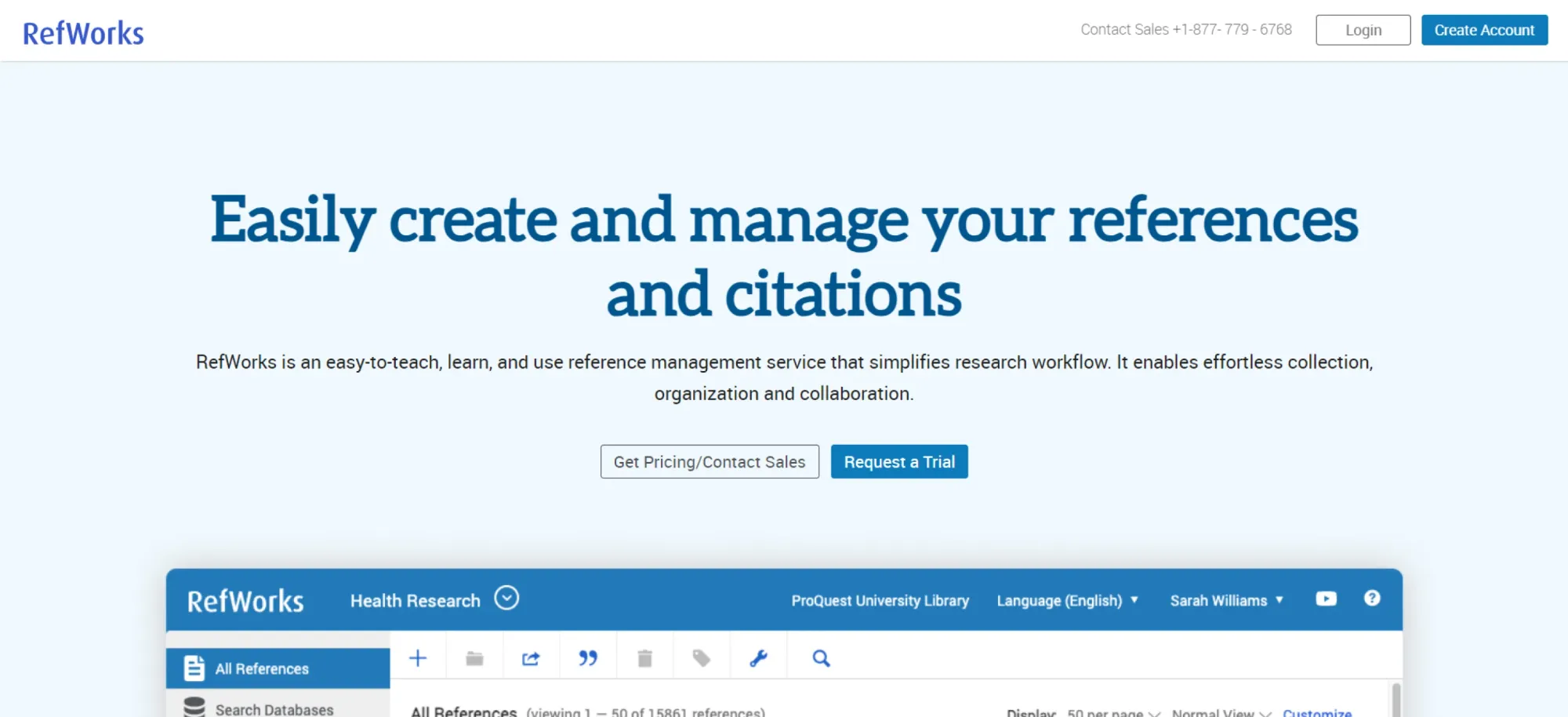This screenshot has height=717, width=1568.
Task: Click the Search Databases stack icon
Action: pos(194,707)
